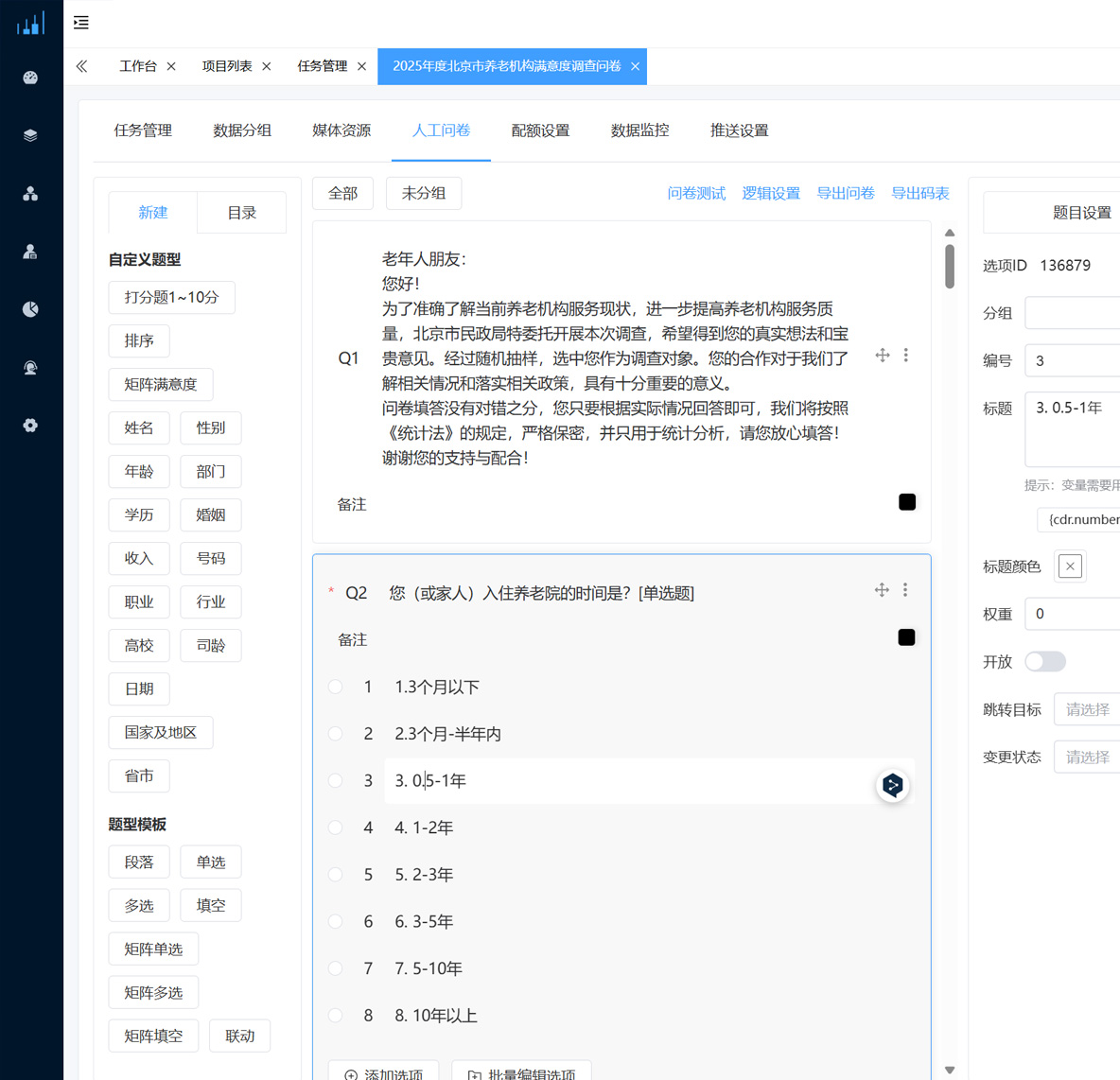The width and height of the screenshot is (1120, 1080).
Task: Add a 矩阵满意度 question type
Action: pyautogui.click(x=161, y=384)
